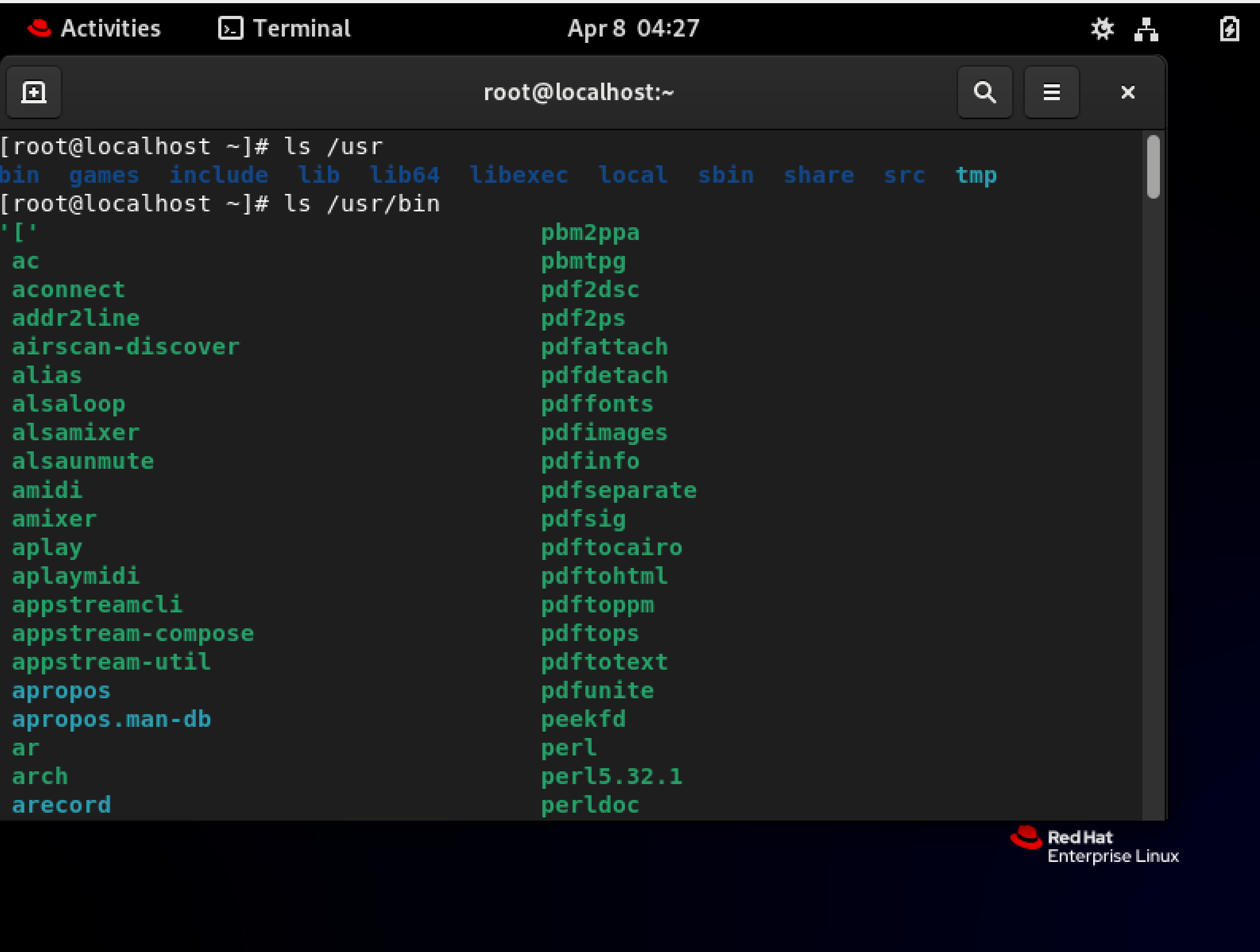The width and height of the screenshot is (1260, 952).
Task: Open the Activities overview
Action: coord(95,28)
